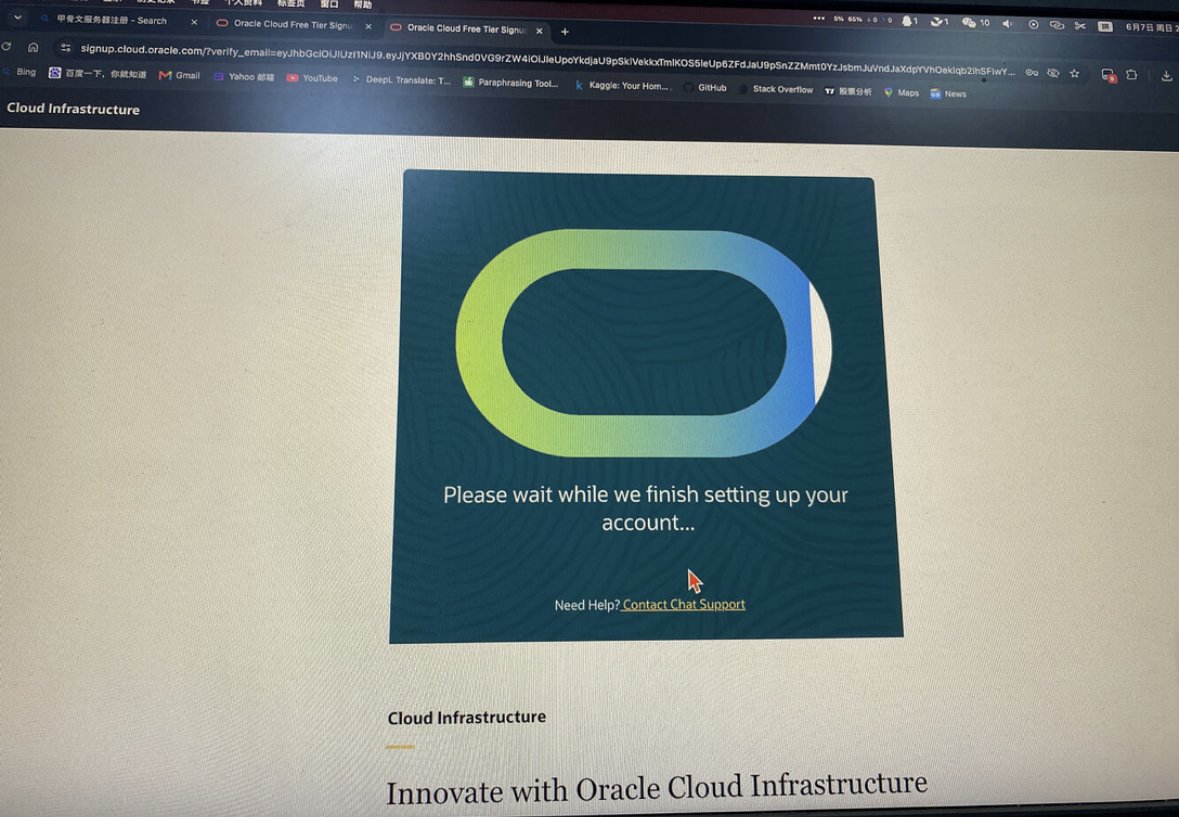Open the YouTube bookmark
Screen dimensions: 1179x817
pos(313,77)
